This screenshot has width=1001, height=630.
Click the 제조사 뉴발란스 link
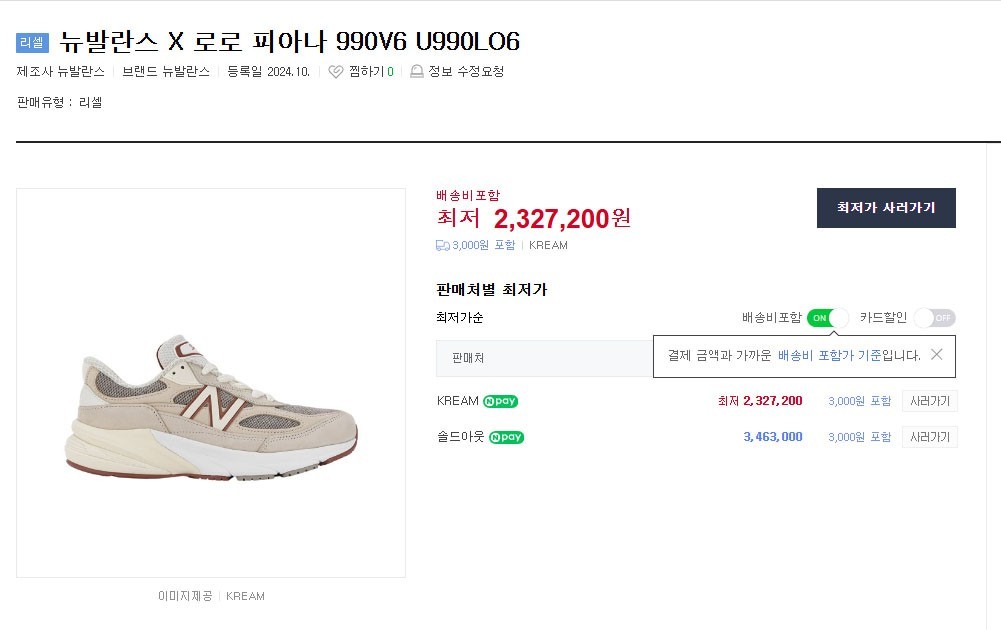click(61, 72)
